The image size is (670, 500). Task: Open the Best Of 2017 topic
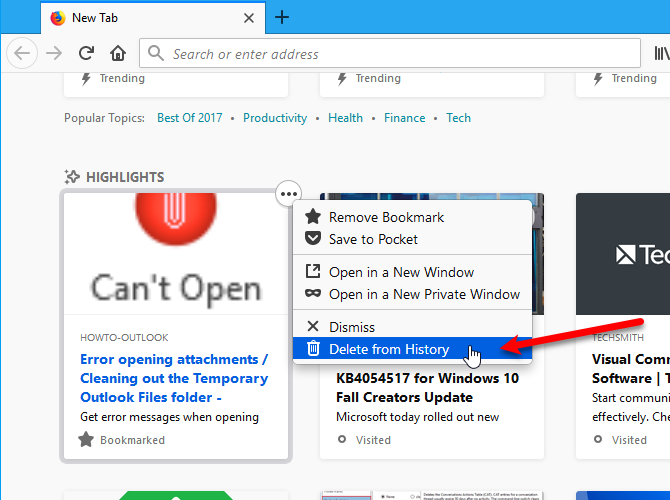(190, 118)
